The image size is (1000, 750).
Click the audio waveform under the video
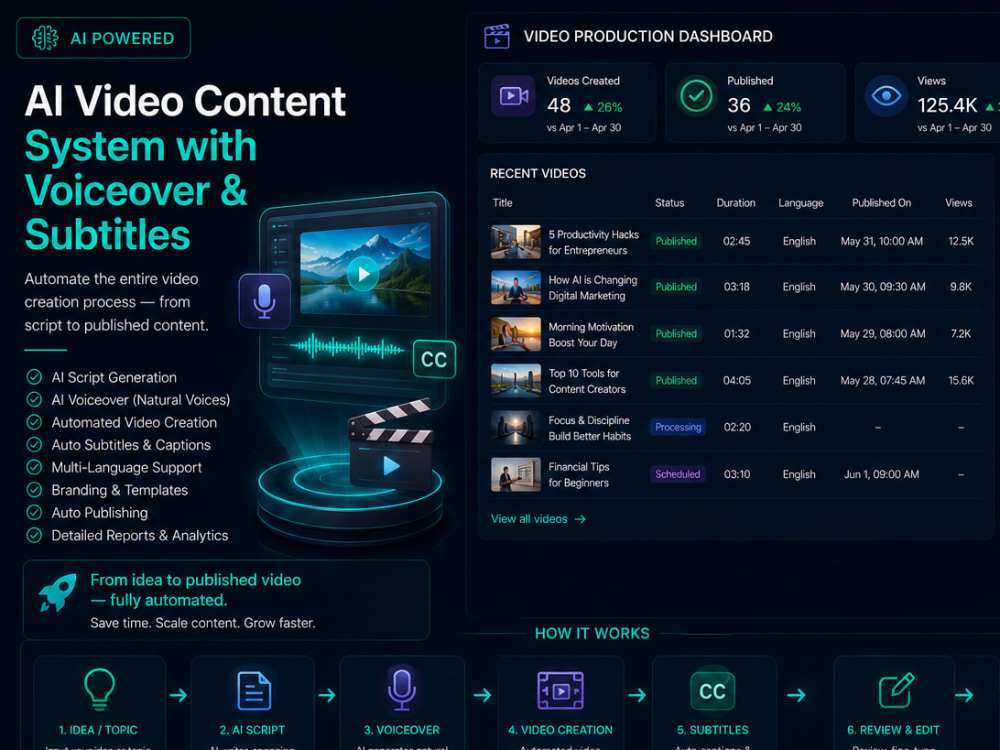click(348, 348)
